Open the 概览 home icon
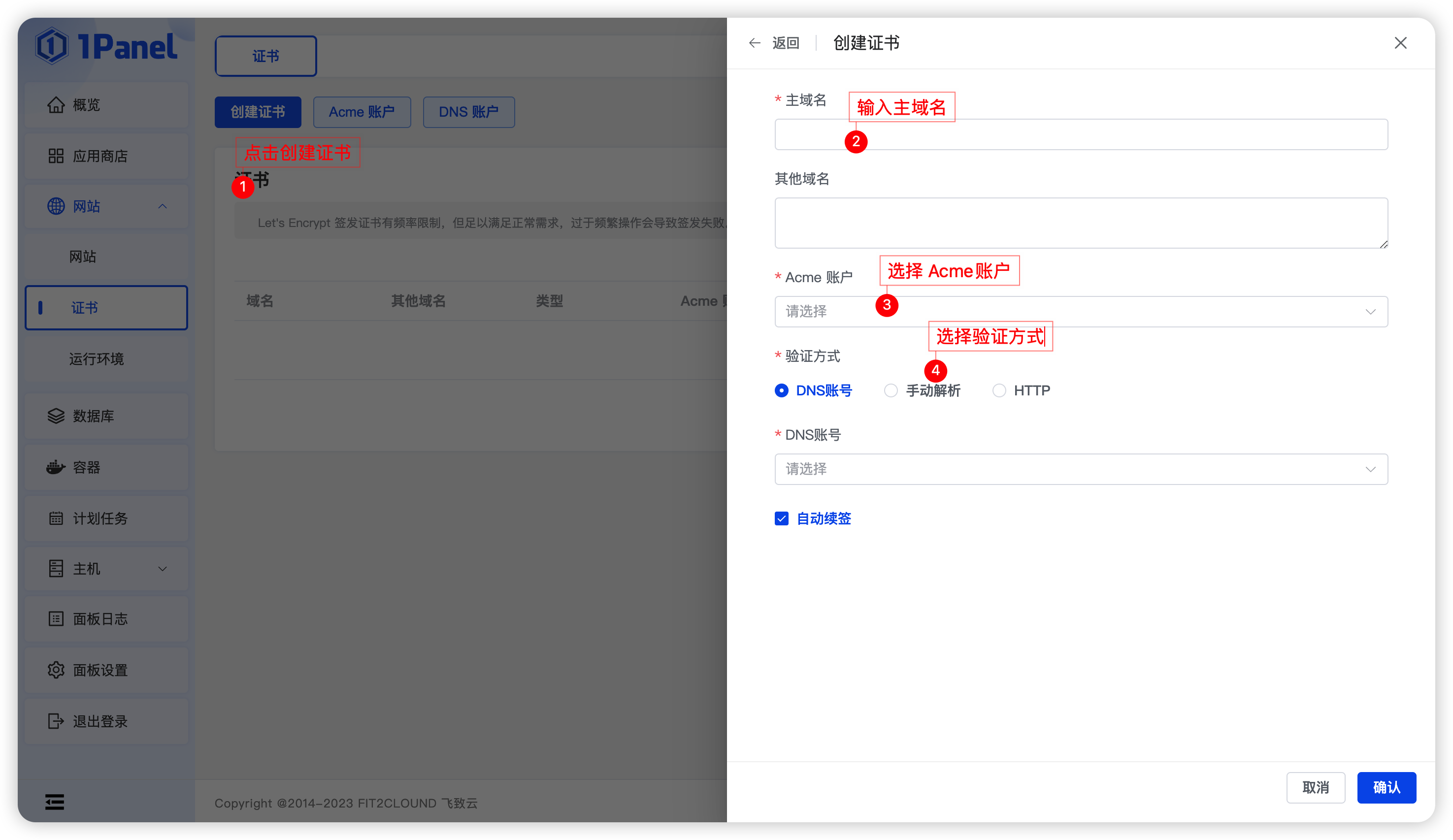 point(56,105)
